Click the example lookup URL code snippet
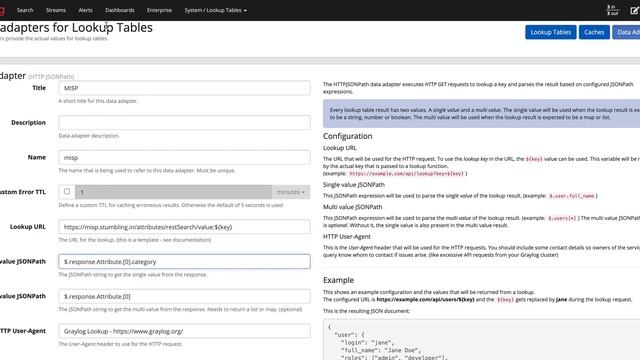Viewport: 640px width, 360px height. (x=407, y=173)
